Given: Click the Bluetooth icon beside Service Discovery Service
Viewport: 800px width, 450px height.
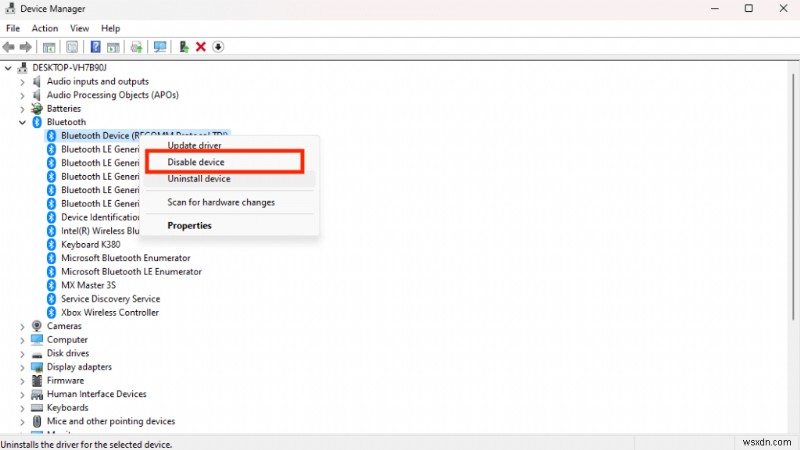Looking at the screenshot, I should [51, 299].
